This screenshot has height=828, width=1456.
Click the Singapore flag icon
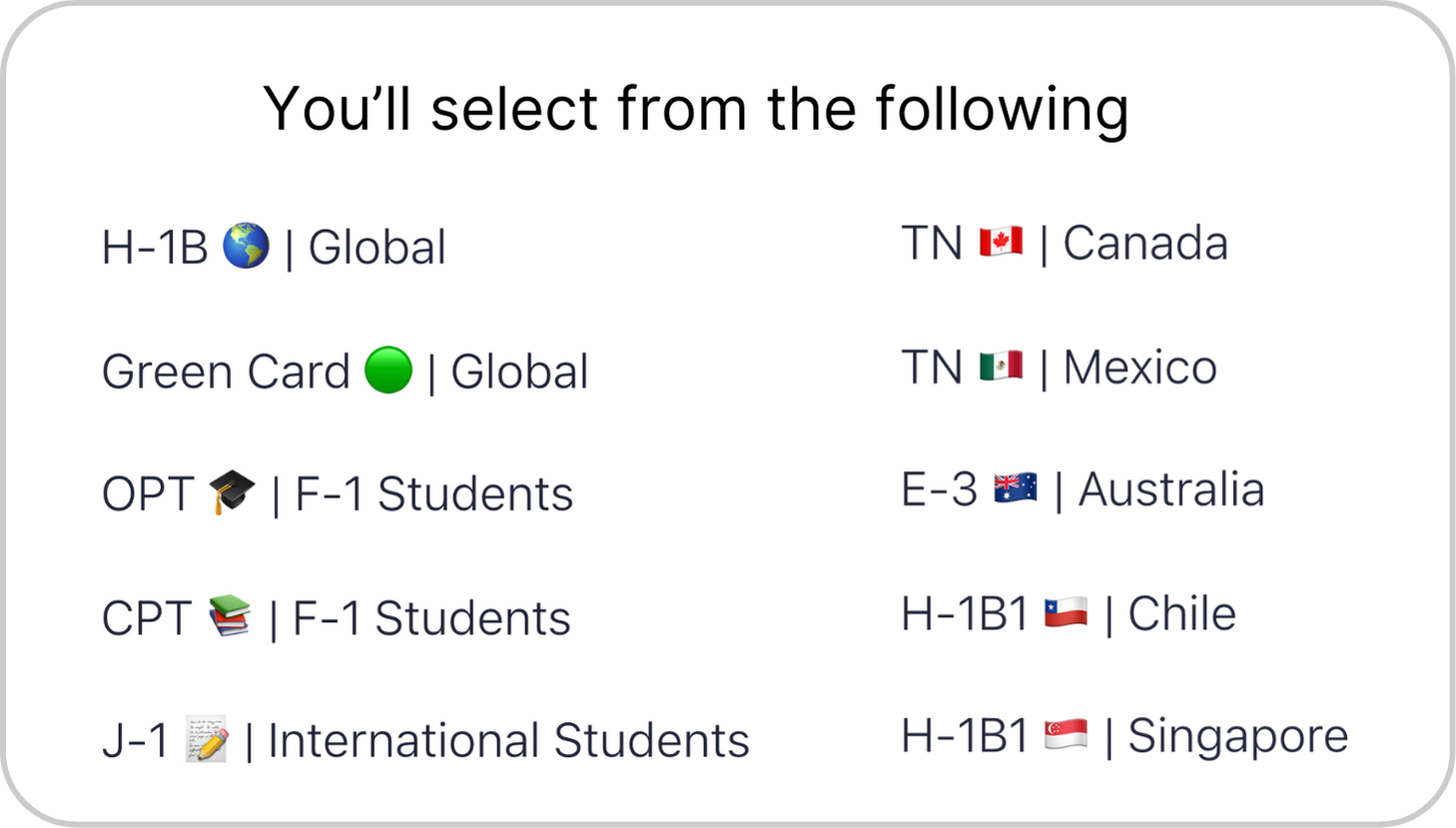(x=1066, y=736)
